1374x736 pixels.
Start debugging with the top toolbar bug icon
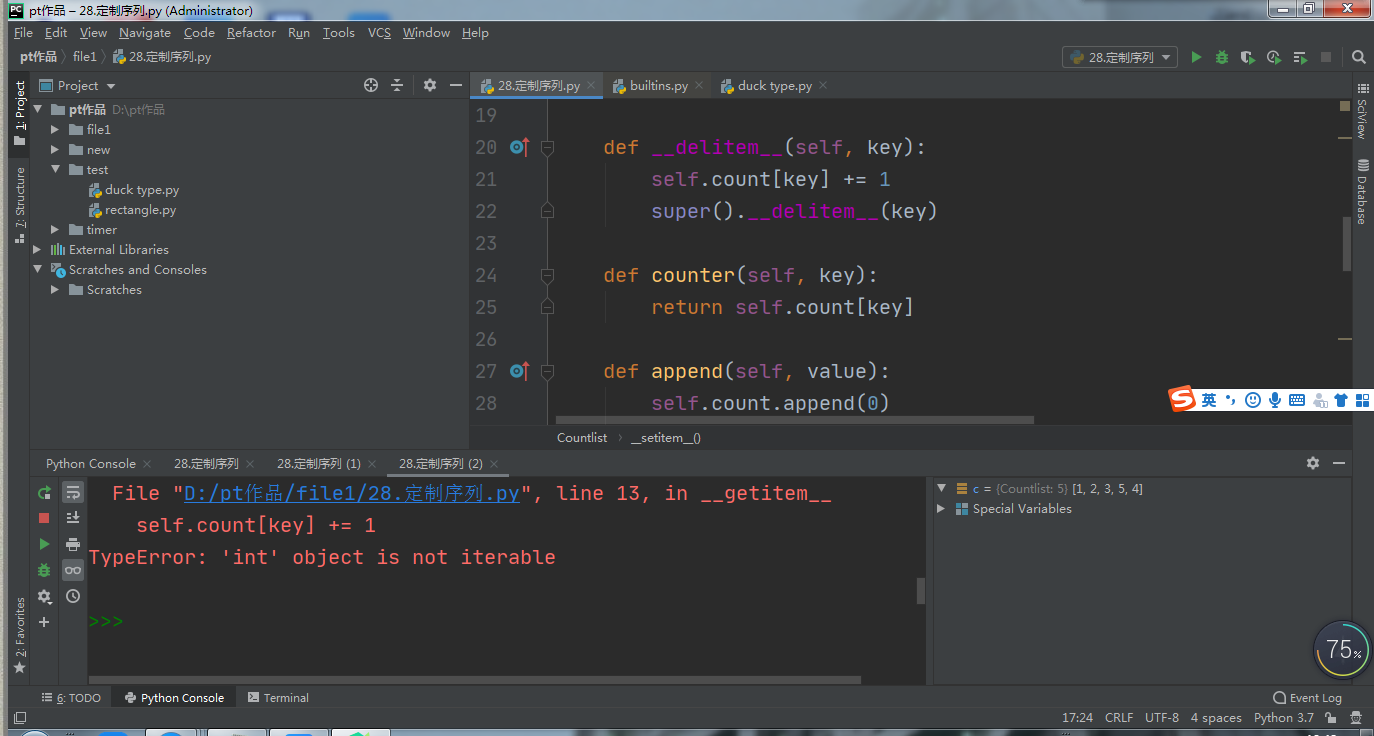pyautogui.click(x=1222, y=58)
